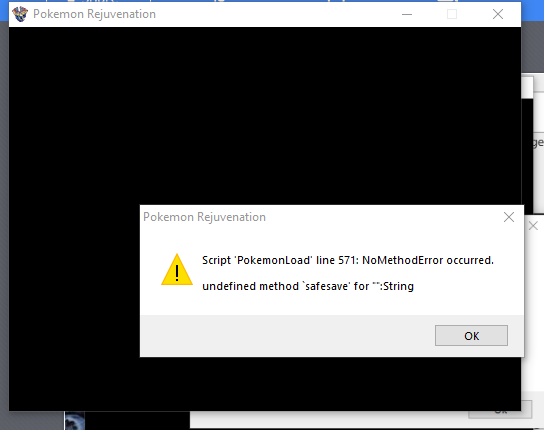
Task: Click the error dialog's Pokemon Rejuvenation title
Action: [204, 217]
